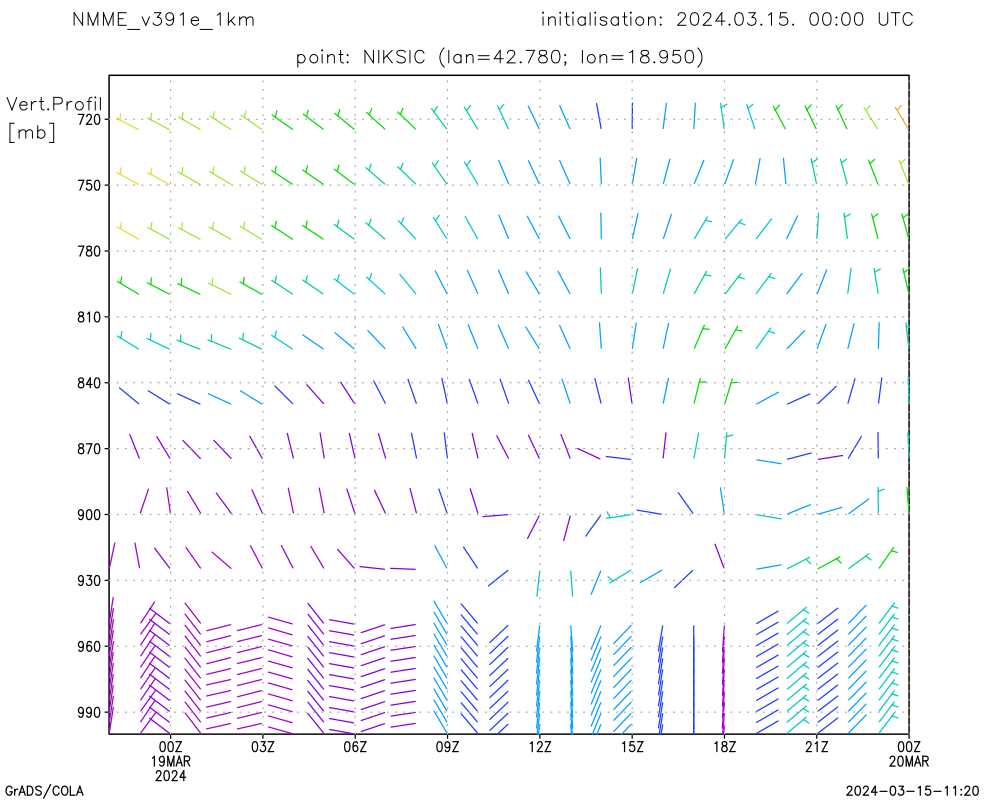1000x800 pixels.
Task: Click the 810 pressure level label
Action: [x=90, y=317]
